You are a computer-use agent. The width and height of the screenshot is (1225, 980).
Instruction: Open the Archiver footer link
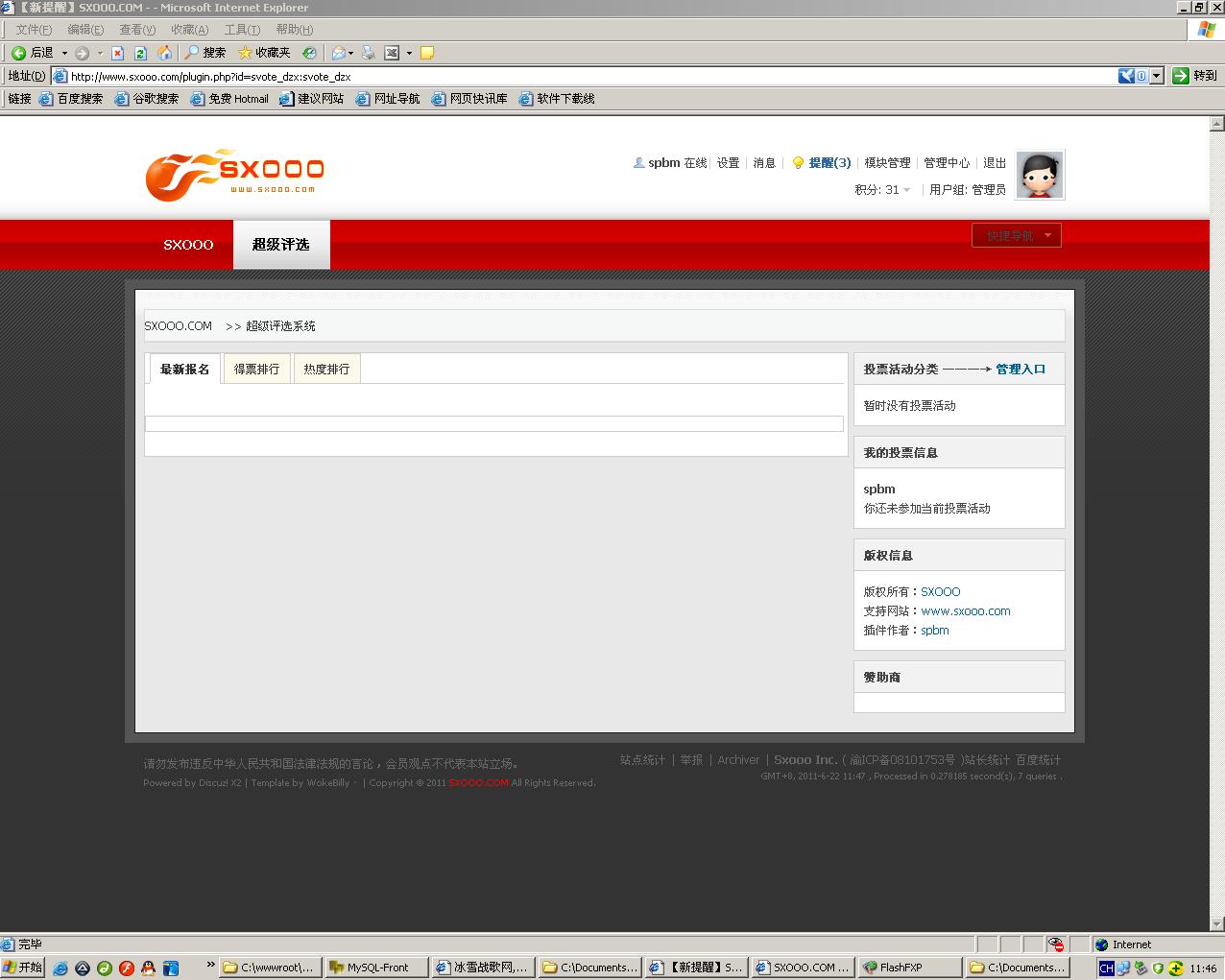[x=738, y=759]
